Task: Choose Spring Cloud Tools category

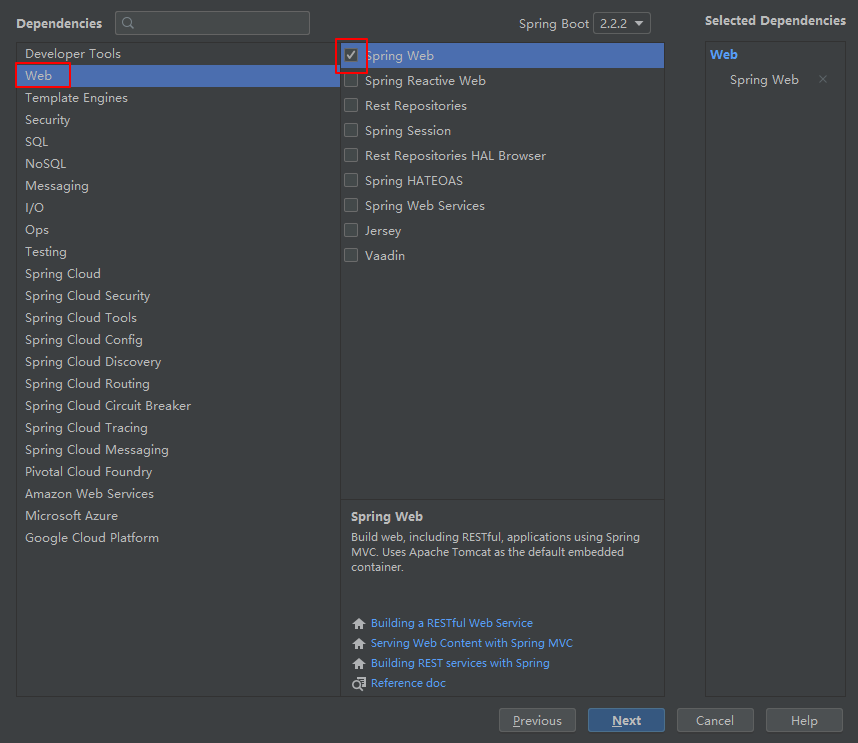Action: point(178,317)
